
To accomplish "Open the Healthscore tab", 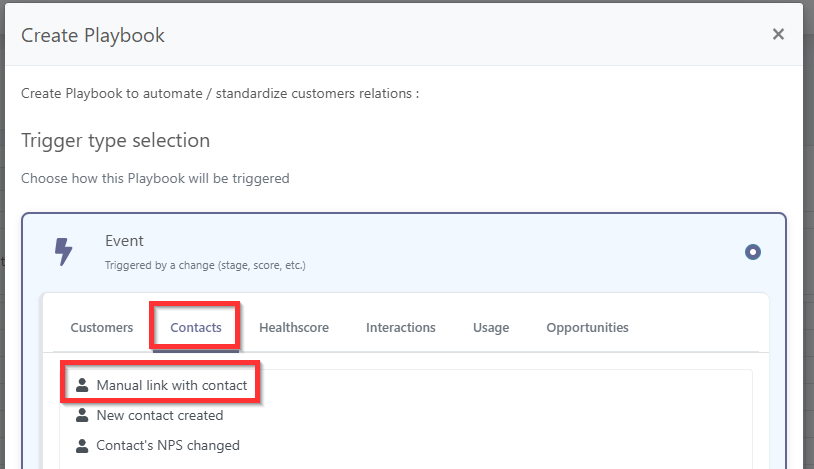I will click(x=294, y=328).
